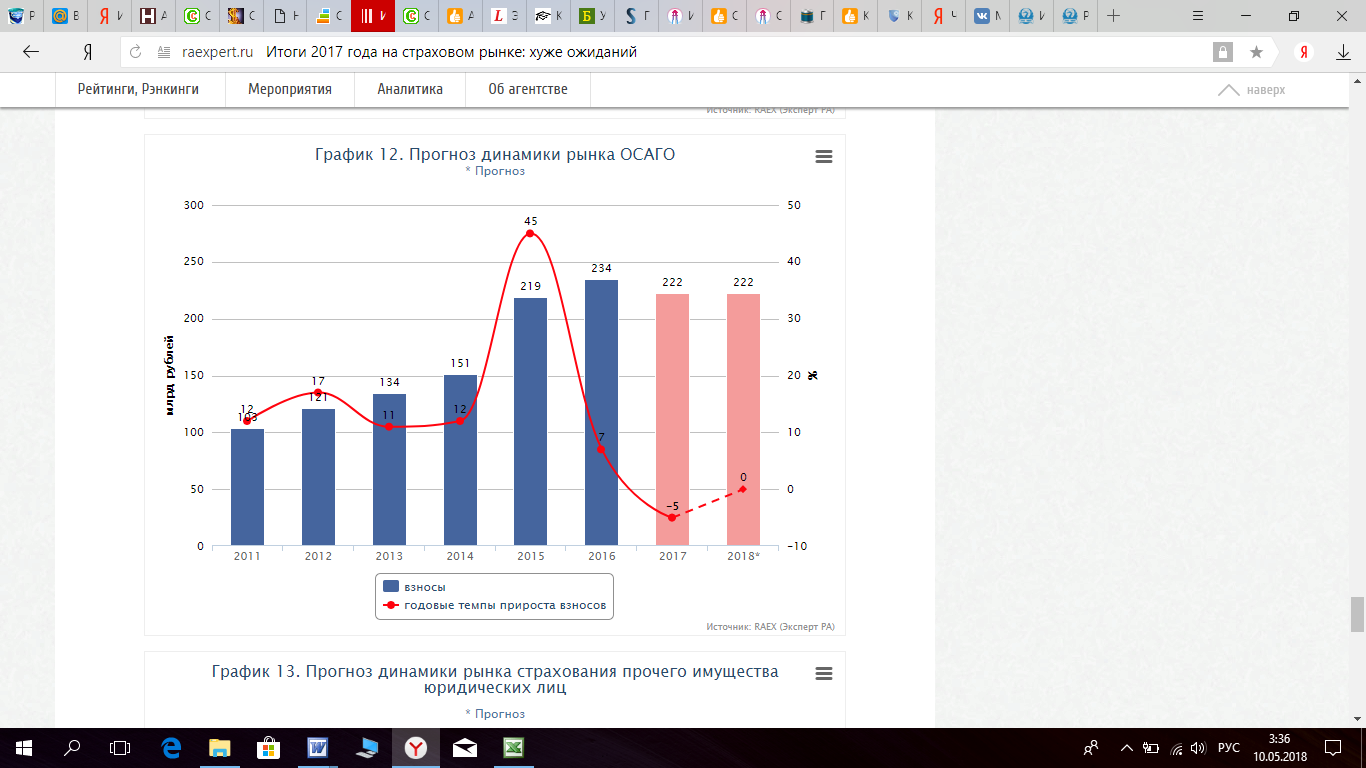Open chart 13 hamburger export menu
This screenshot has height=768, width=1366.
click(824, 674)
